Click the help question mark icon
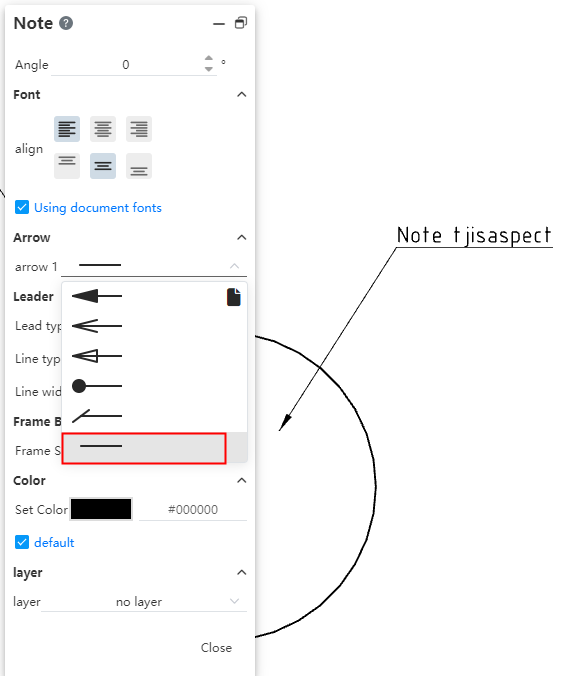The height and width of the screenshot is (676, 577). tap(66, 23)
